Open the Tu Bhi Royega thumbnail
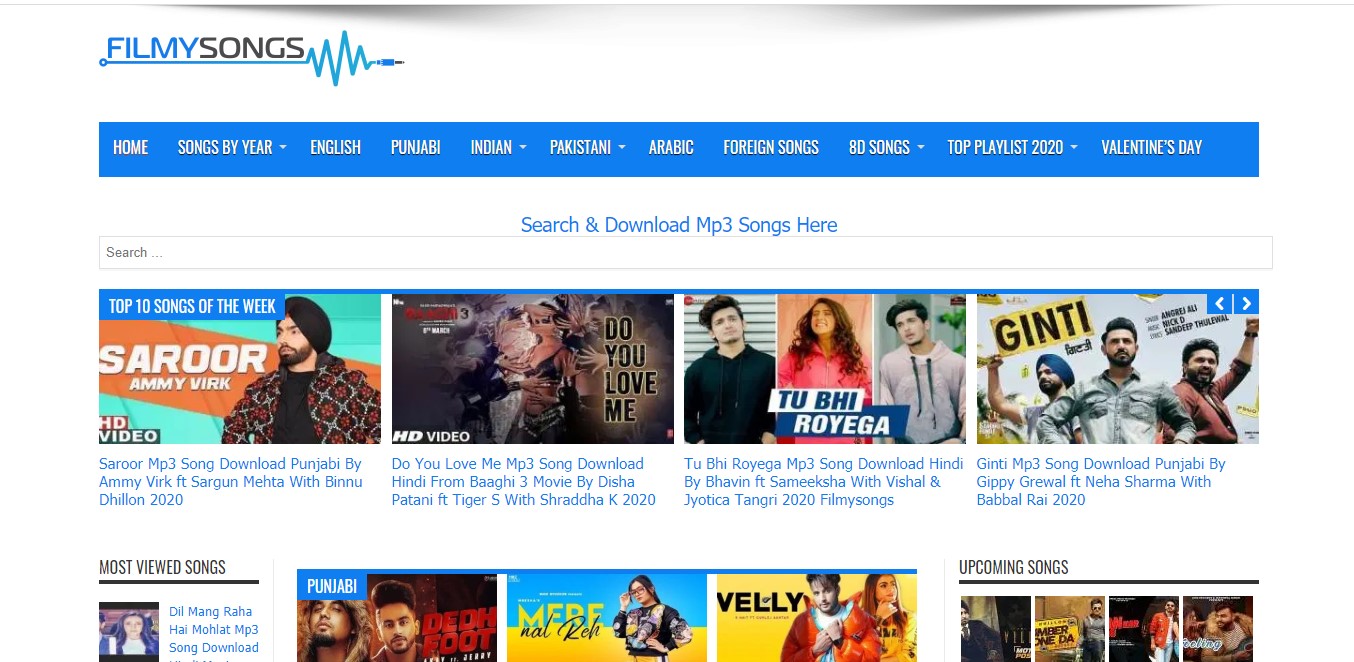The image size is (1354, 662). pos(825,369)
